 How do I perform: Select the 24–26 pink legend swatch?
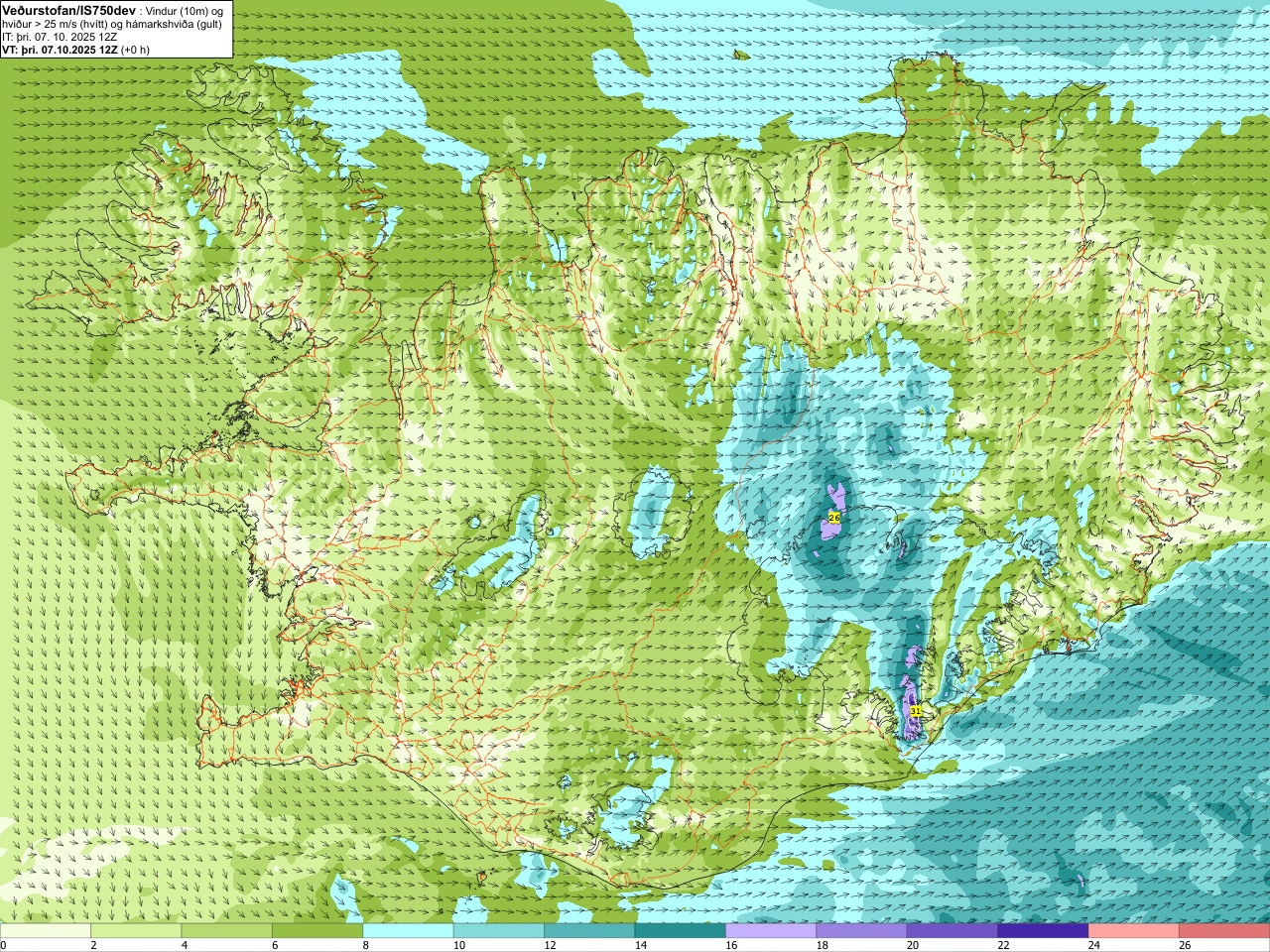click(x=1134, y=930)
